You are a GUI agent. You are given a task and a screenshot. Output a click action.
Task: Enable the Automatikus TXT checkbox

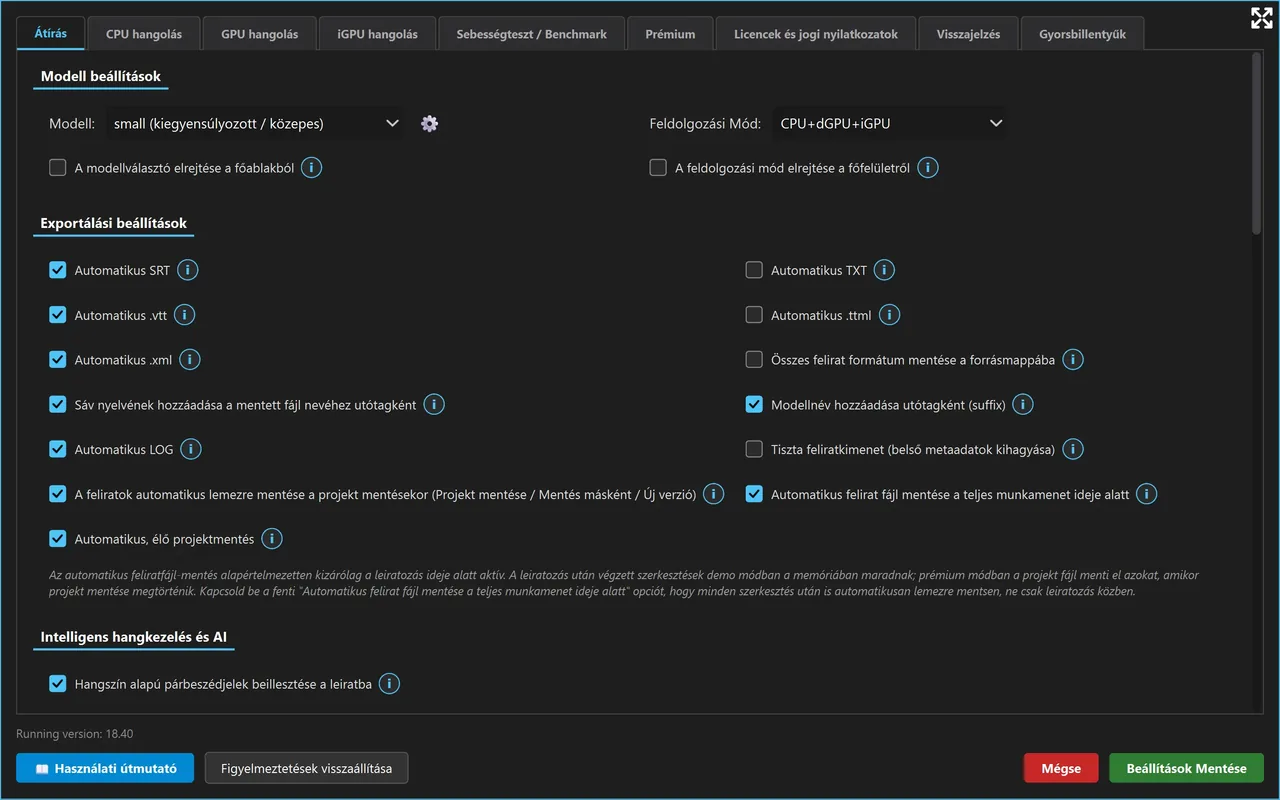754,270
